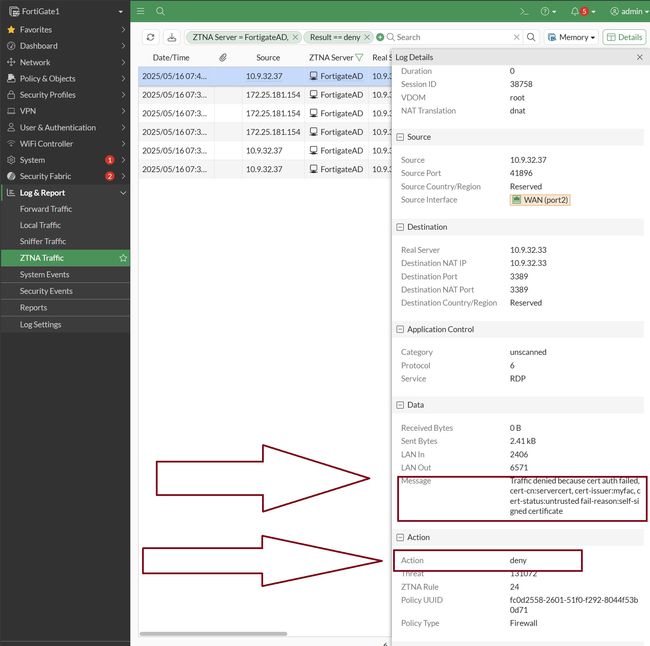Expand the Dashboard menu
650x646 pixels.
point(65,46)
